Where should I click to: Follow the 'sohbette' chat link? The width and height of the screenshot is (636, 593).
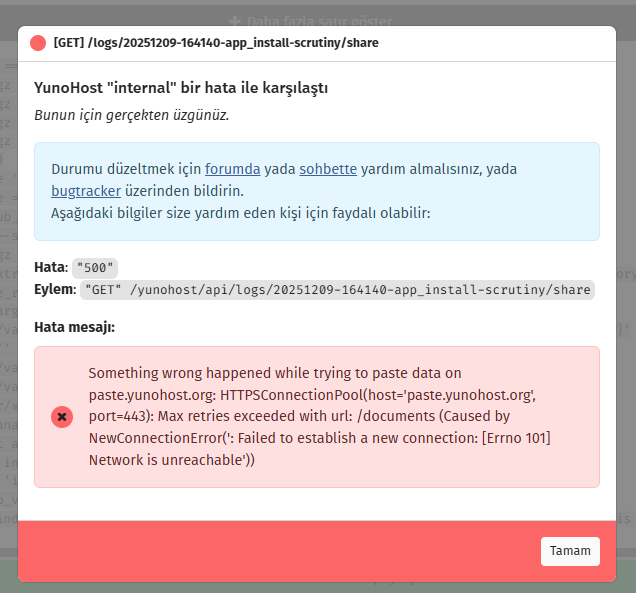coord(328,169)
